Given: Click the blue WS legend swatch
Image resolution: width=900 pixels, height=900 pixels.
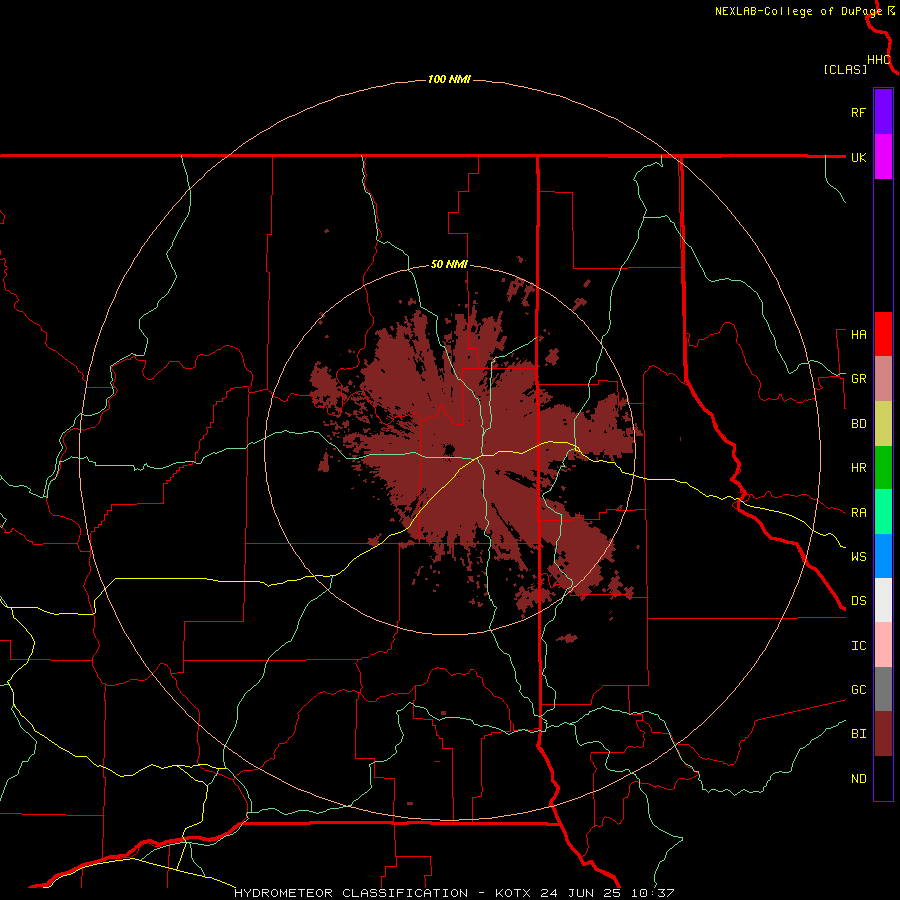Looking at the screenshot, I should pyautogui.click(x=883, y=556).
